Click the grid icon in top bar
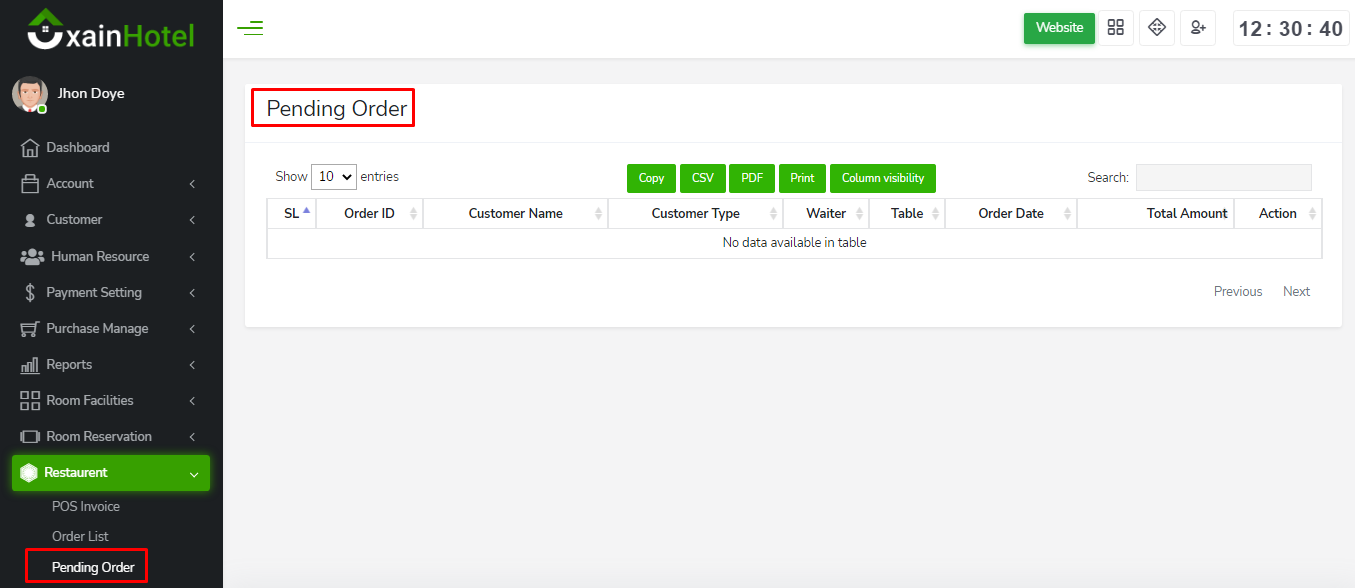This screenshot has width=1355, height=588. 1116,28
